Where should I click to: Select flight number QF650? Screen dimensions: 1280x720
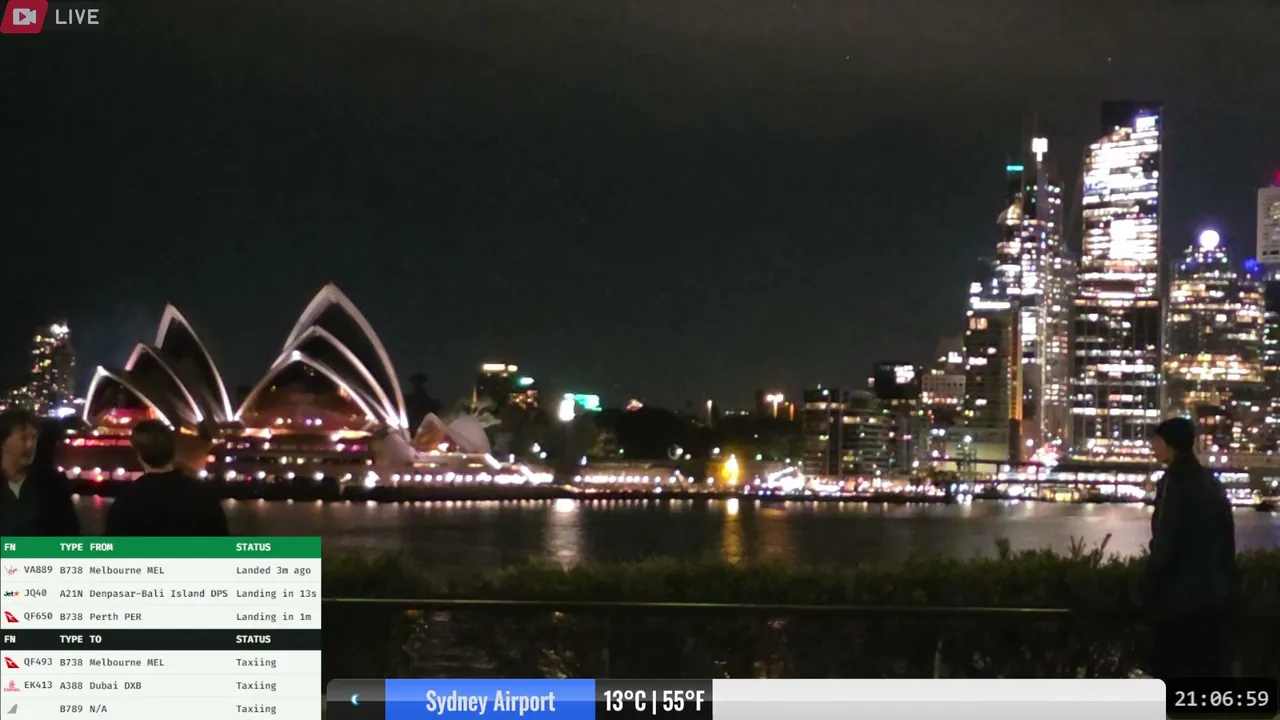[38, 616]
